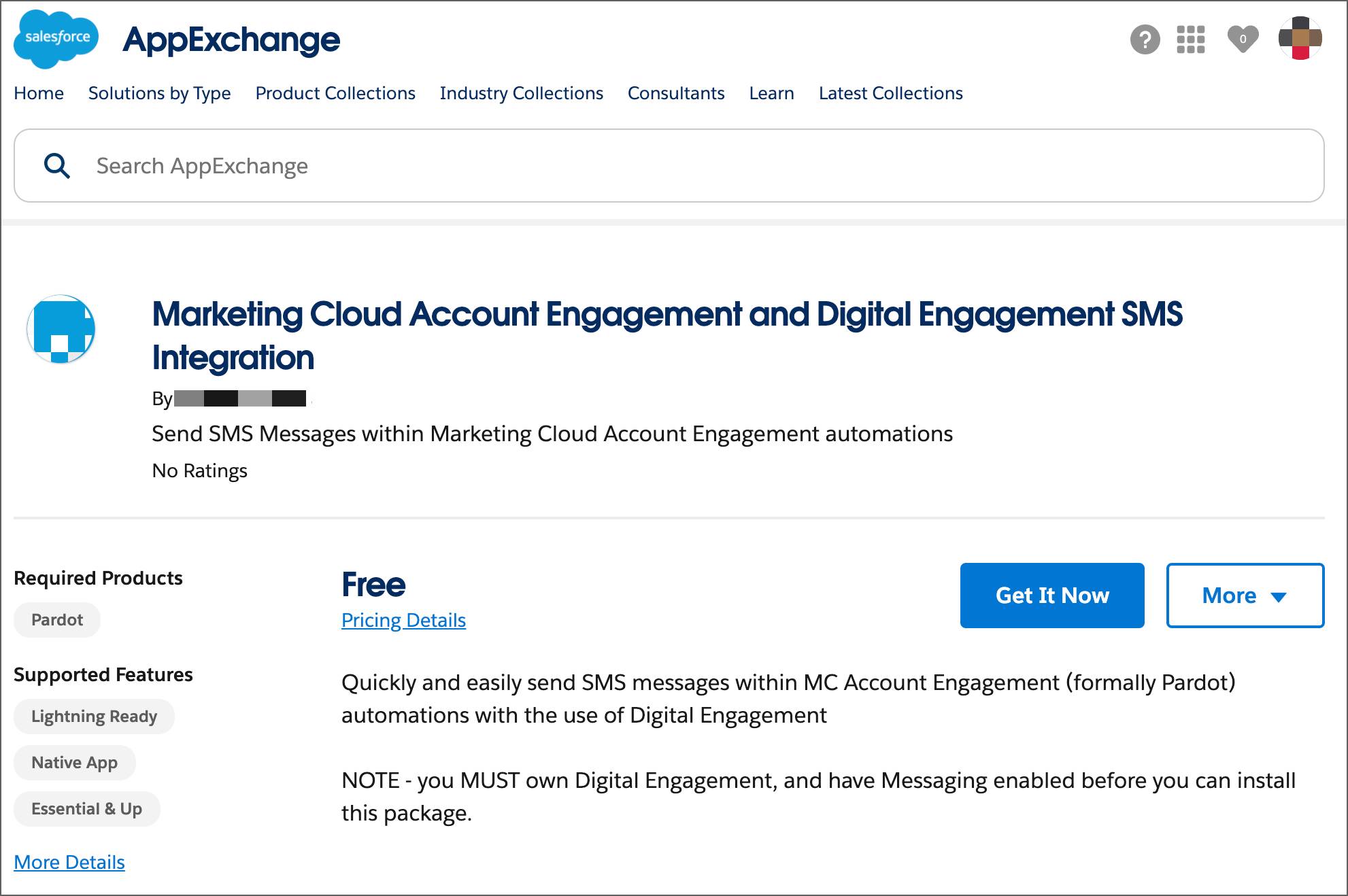Image resolution: width=1348 pixels, height=896 pixels.
Task: Open the Industry Collections tab
Action: click(x=521, y=93)
